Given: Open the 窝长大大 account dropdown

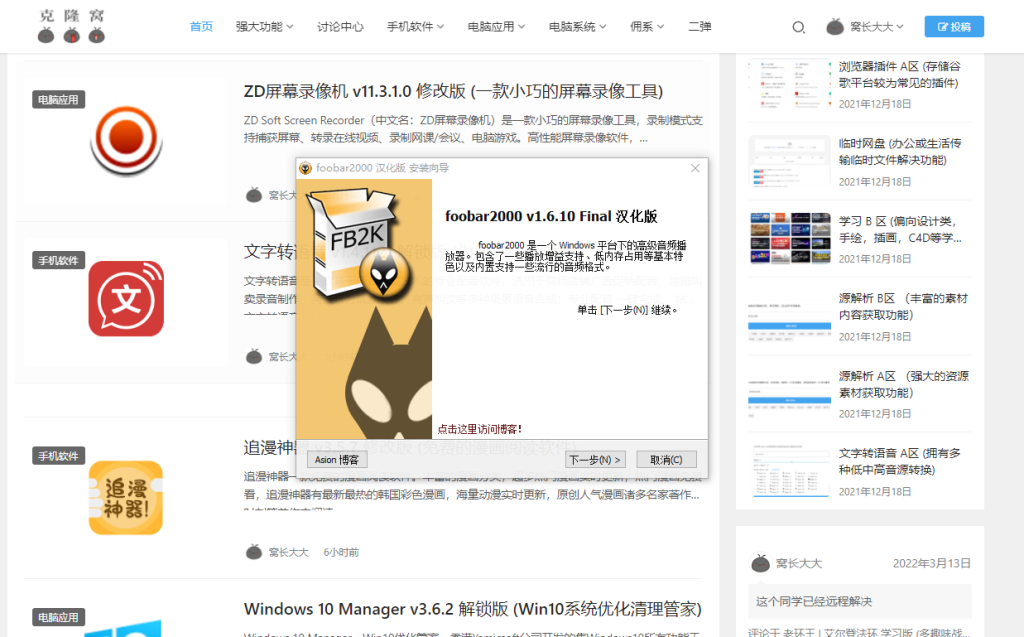Looking at the screenshot, I should coord(876,27).
